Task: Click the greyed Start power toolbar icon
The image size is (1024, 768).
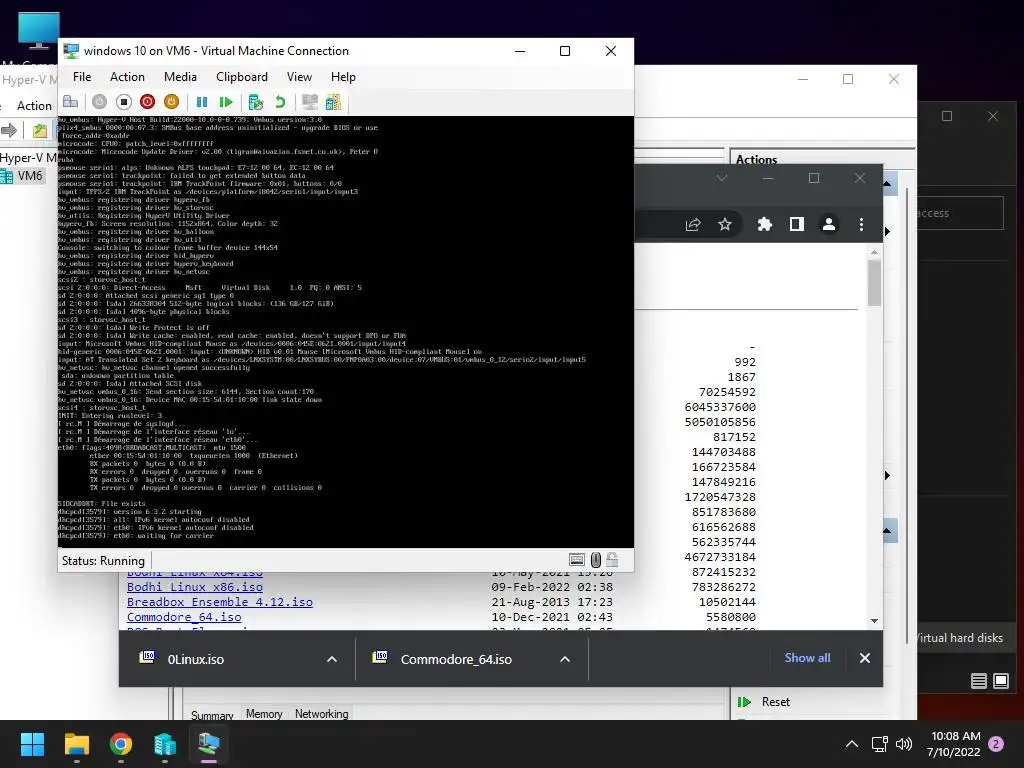Action: click(99, 102)
